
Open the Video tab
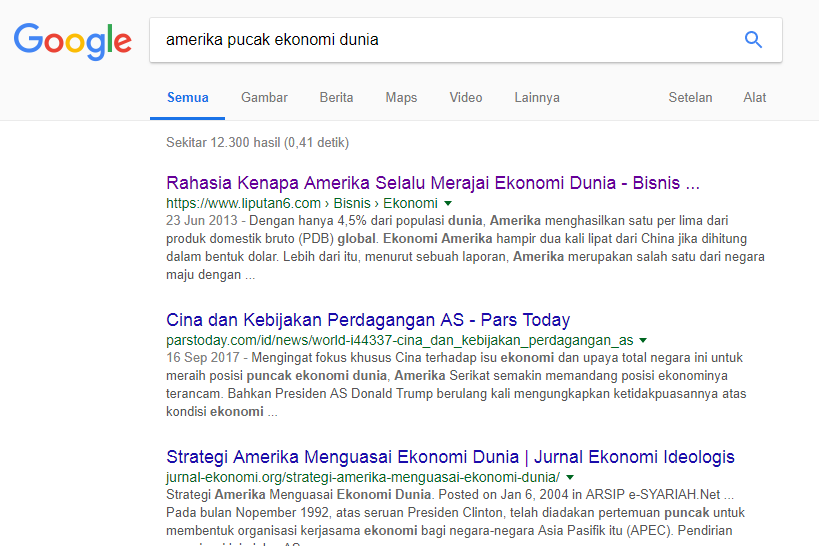pos(466,98)
